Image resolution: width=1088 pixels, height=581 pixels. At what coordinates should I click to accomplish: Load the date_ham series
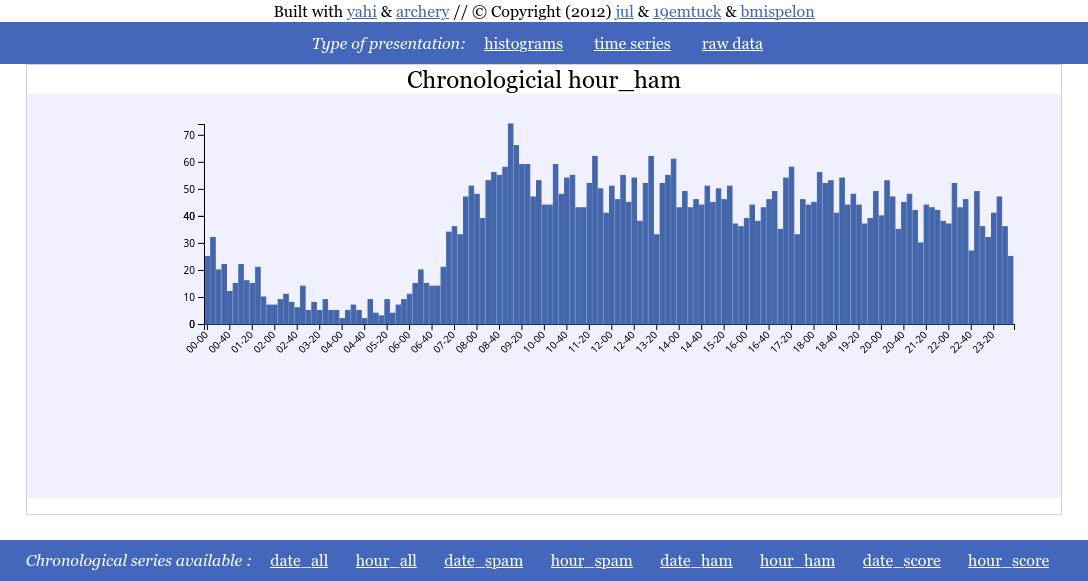(x=696, y=561)
